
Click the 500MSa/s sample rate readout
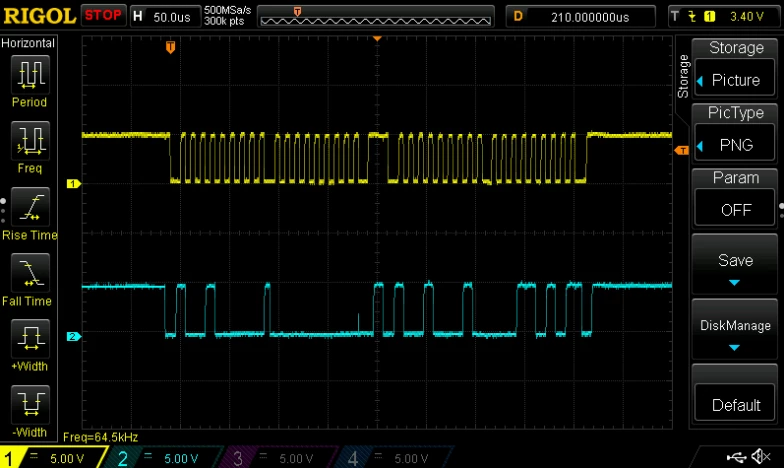click(228, 10)
